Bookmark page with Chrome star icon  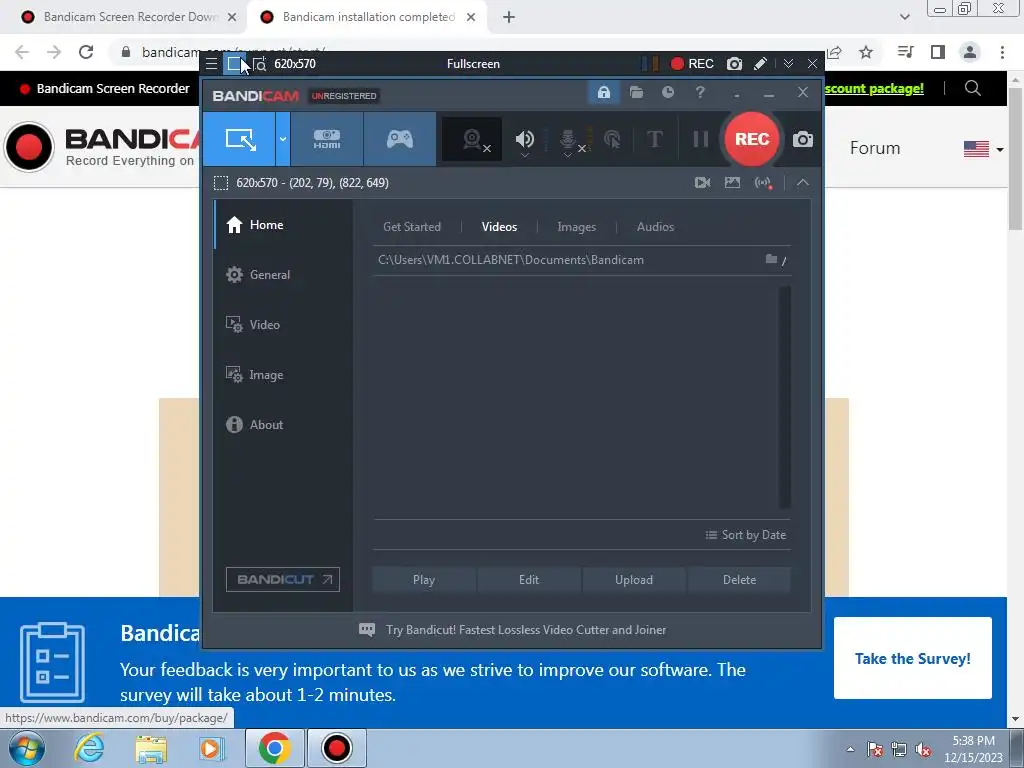[866, 52]
